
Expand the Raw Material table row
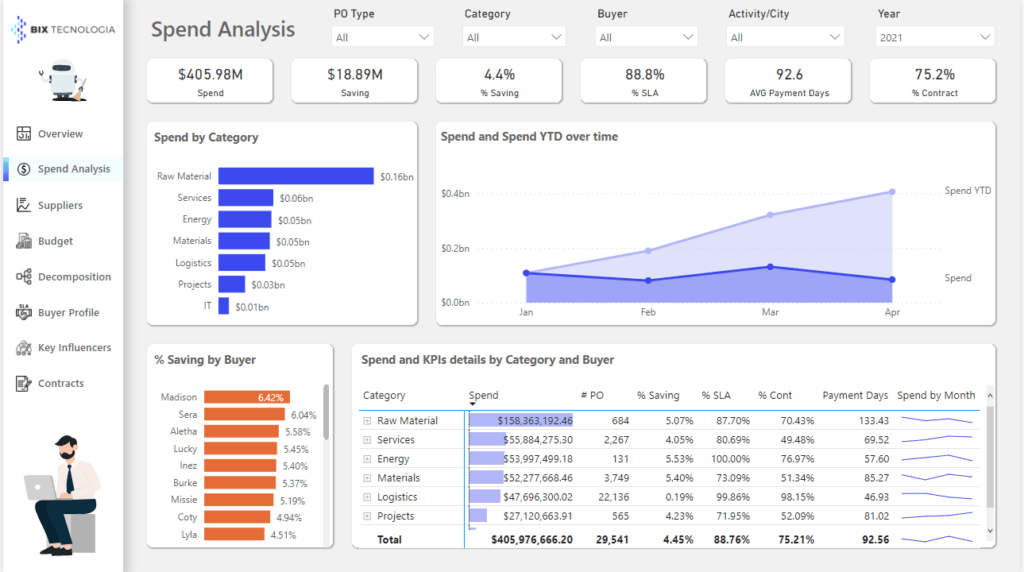[x=367, y=421]
